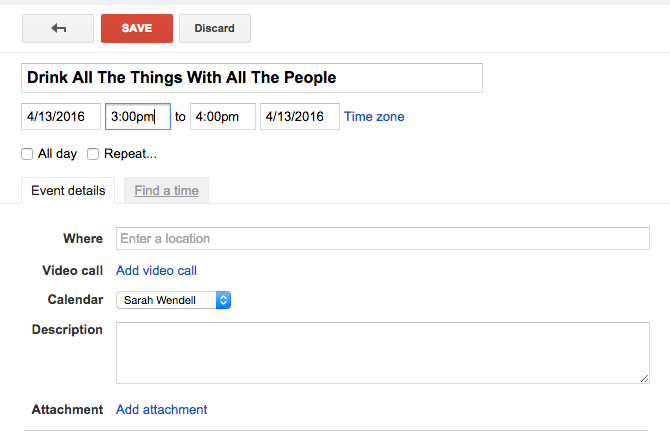Click the start date 4/13/2016 field
The height and width of the screenshot is (434, 670).
60,117
